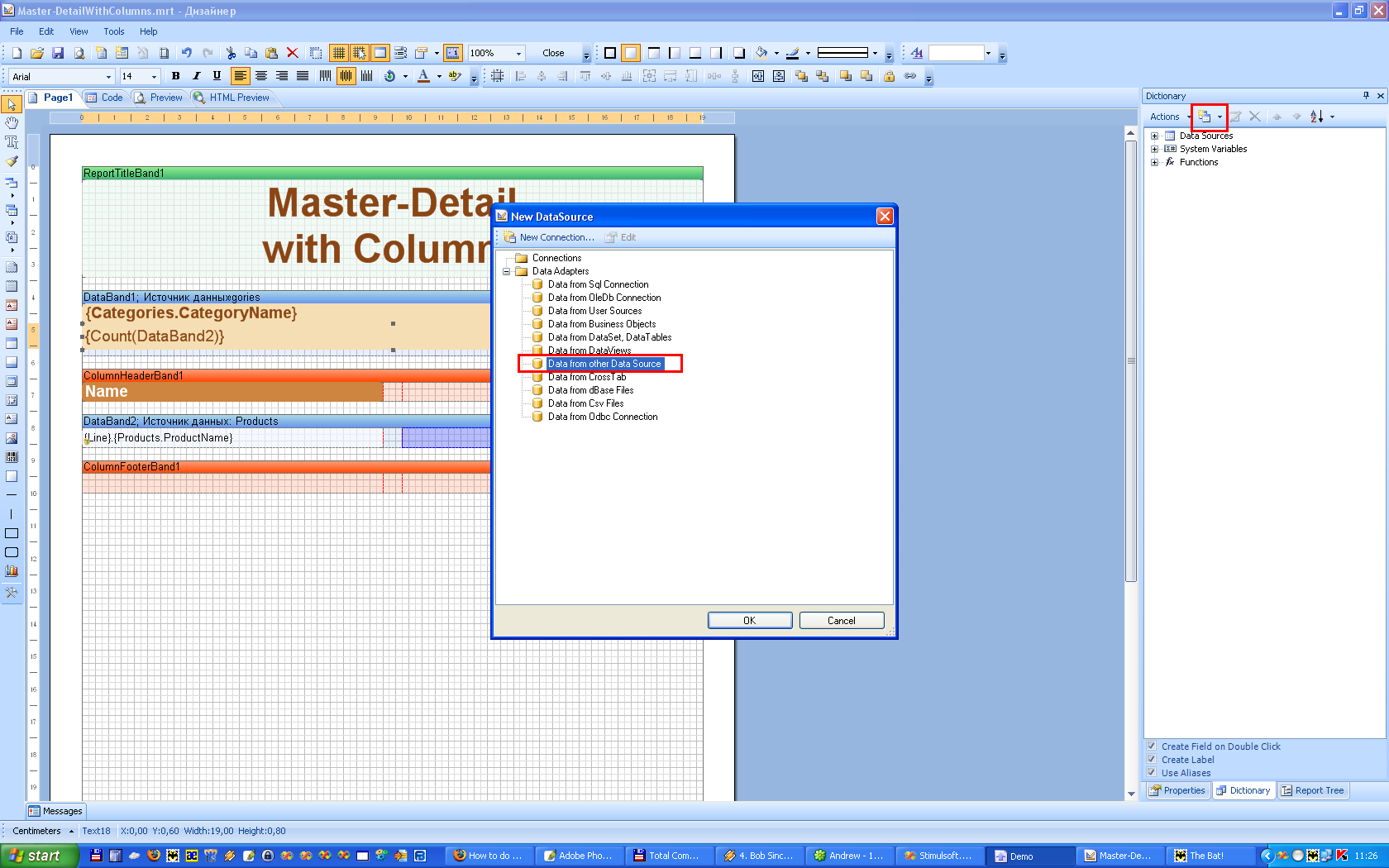Screen dimensions: 1389x868
Task: Collapse the Data Adapters tree node
Action: pyautogui.click(x=507, y=271)
